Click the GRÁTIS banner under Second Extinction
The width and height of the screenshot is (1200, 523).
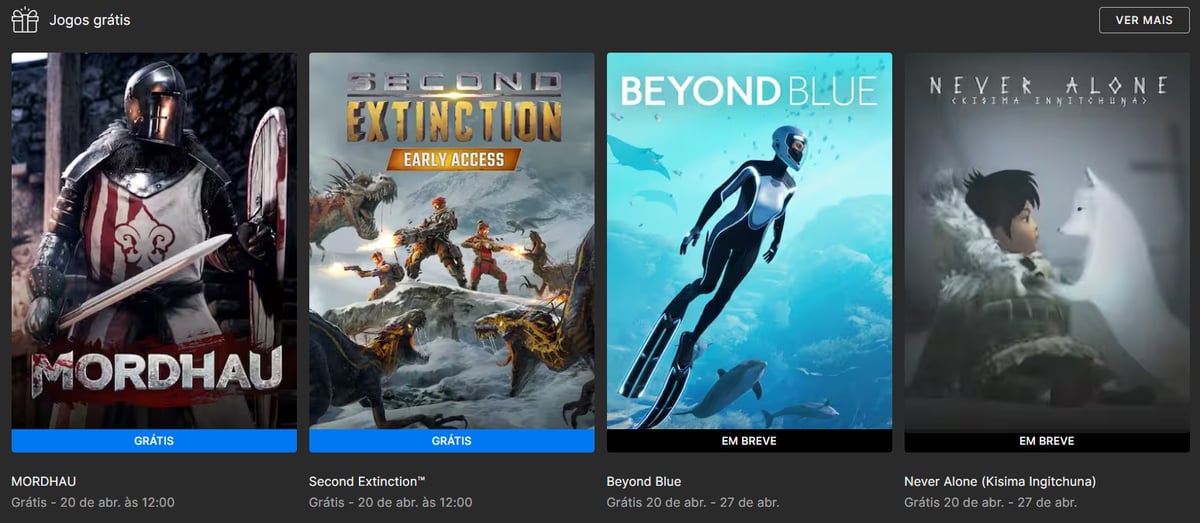[452, 441]
